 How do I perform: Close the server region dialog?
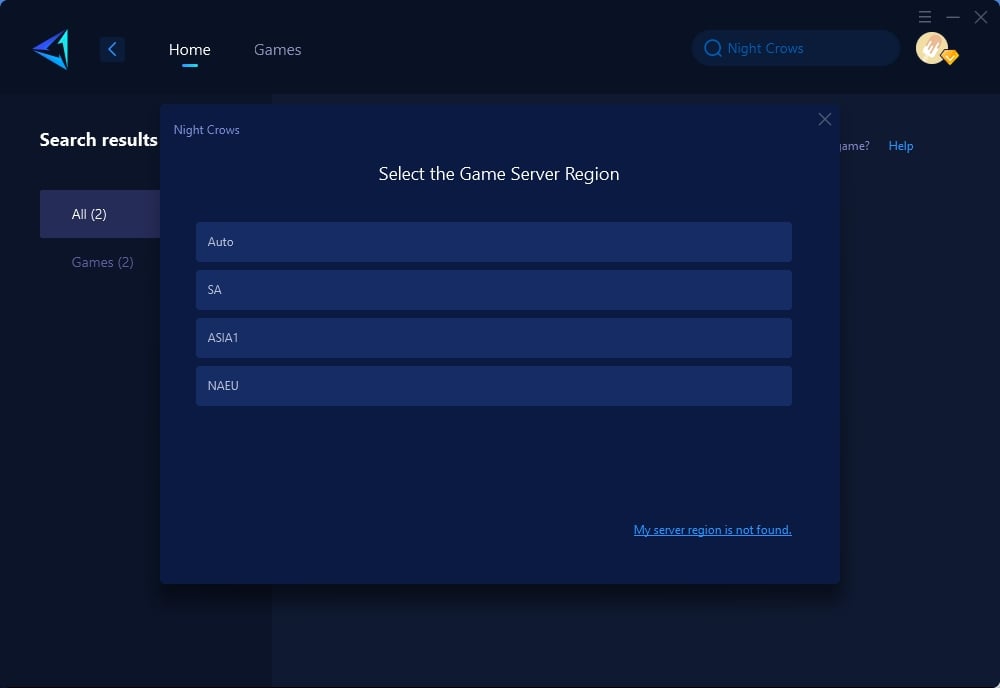(x=825, y=119)
